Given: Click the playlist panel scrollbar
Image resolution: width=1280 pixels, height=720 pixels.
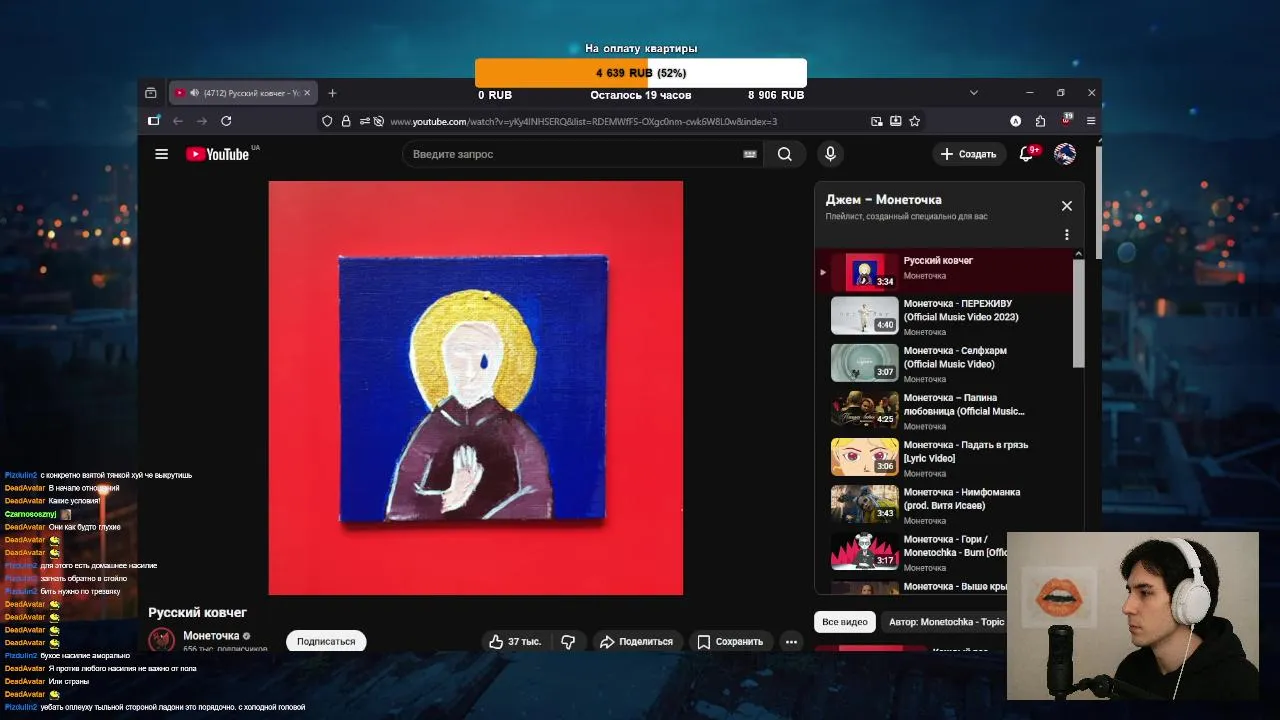Looking at the screenshot, I should coord(1079,314).
